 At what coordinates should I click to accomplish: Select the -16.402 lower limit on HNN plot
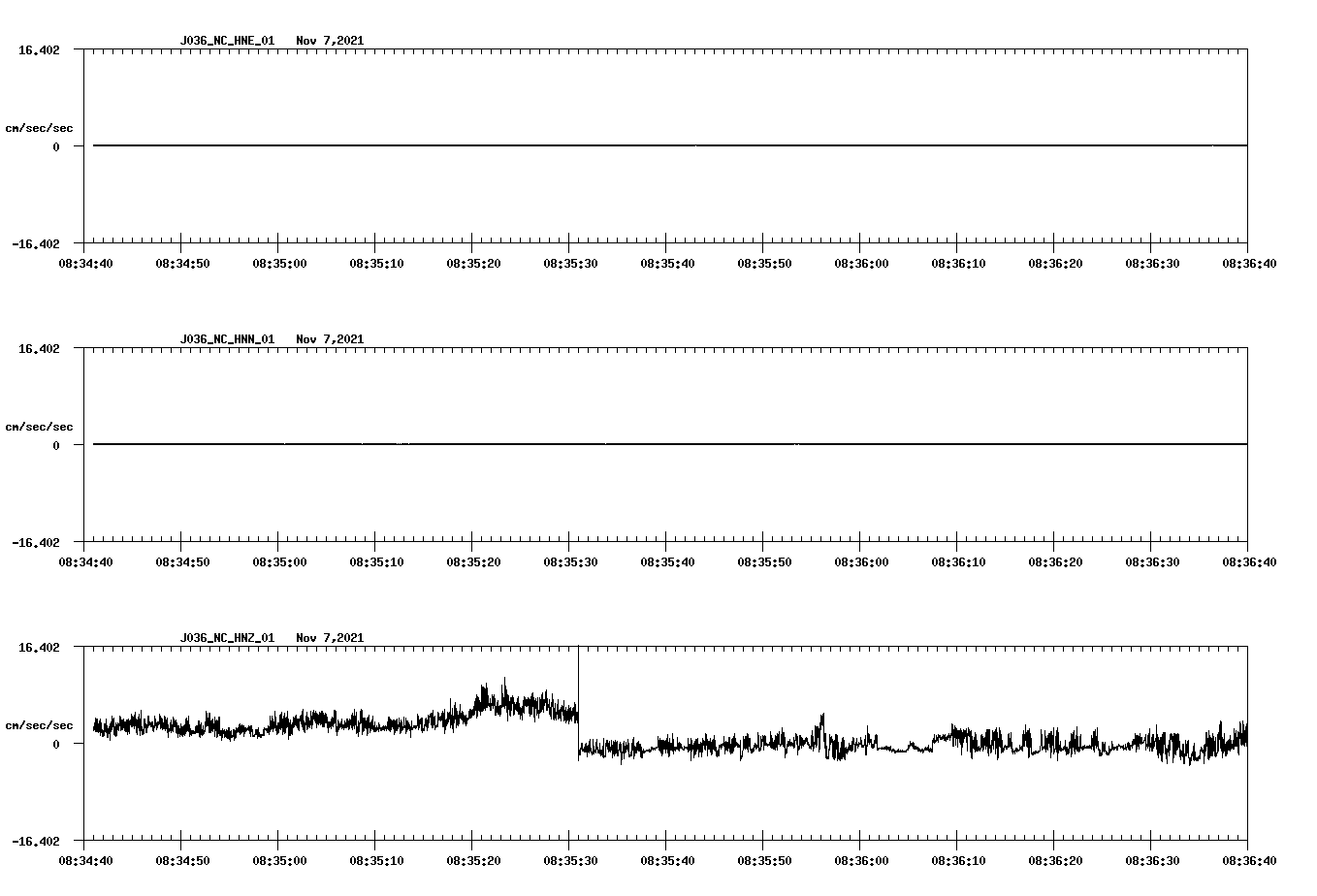(36, 543)
